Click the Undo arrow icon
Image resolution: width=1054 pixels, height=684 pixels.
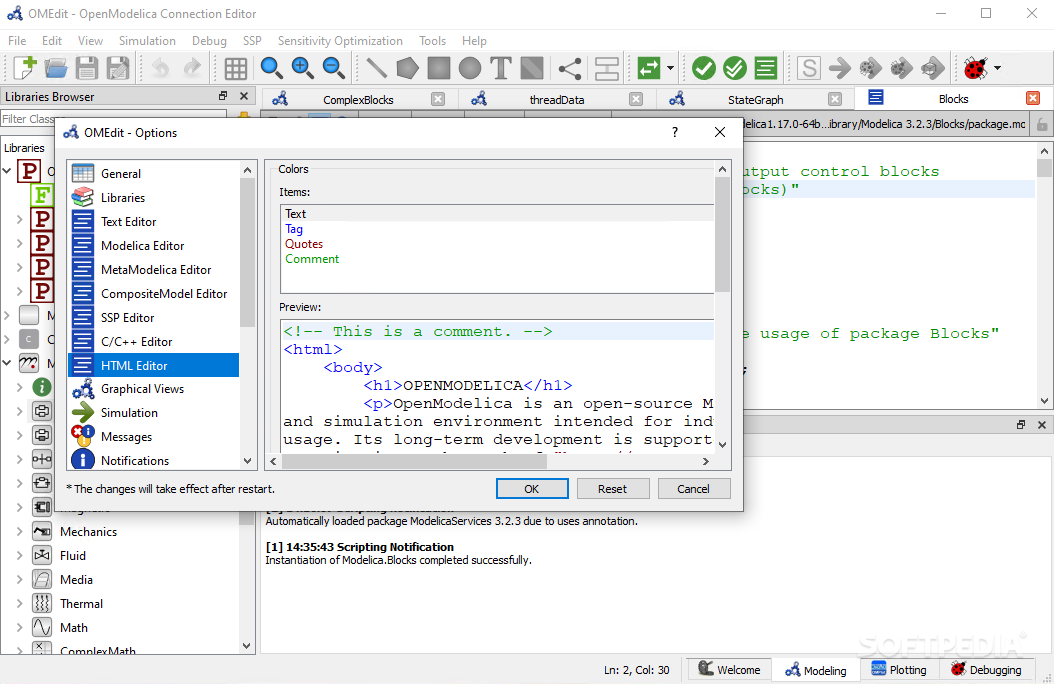point(160,68)
